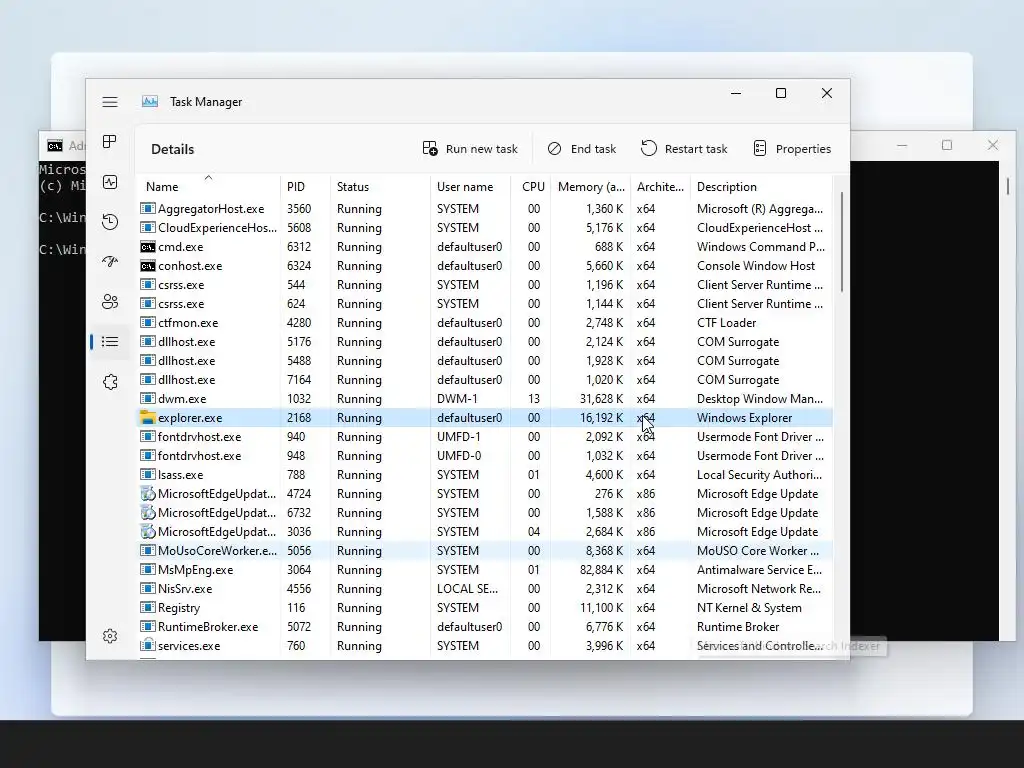
Task: Select dllhost.exe with PID 5488
Action: (x=485, y=360)
